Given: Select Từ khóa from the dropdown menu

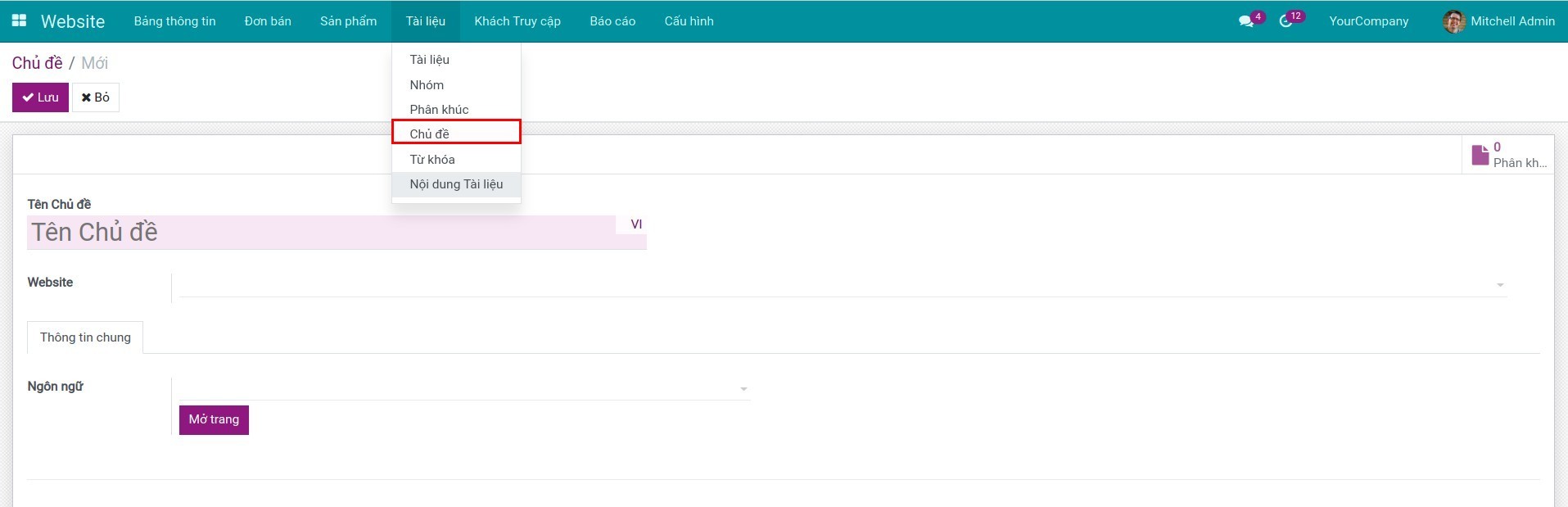Looking at the screenshot, I should point(432,160).
